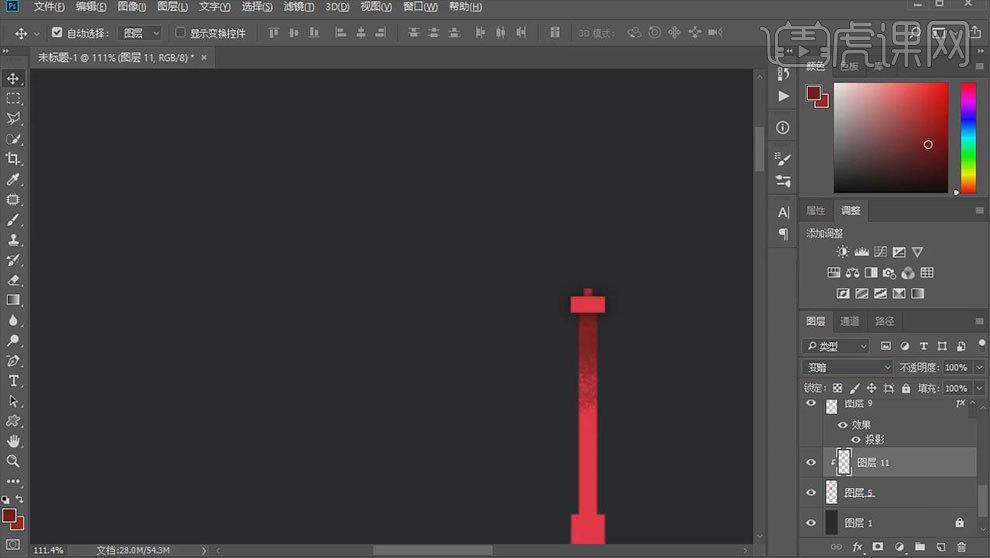990x558 pixels.
Task: Open the blend mode 变暗 dropdown
Action: click(x=847, y=367)
